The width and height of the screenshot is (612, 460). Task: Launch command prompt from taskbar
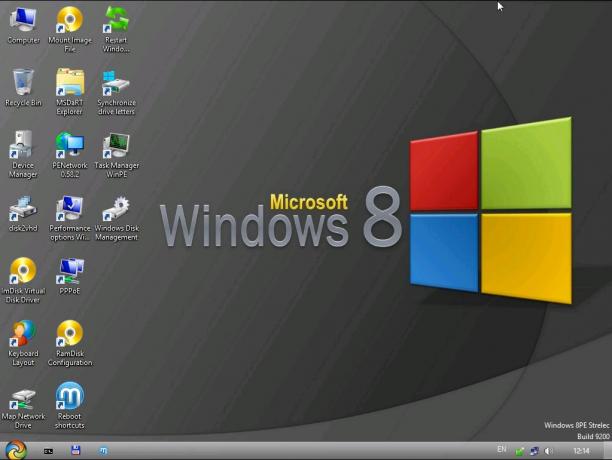(48, 451)
